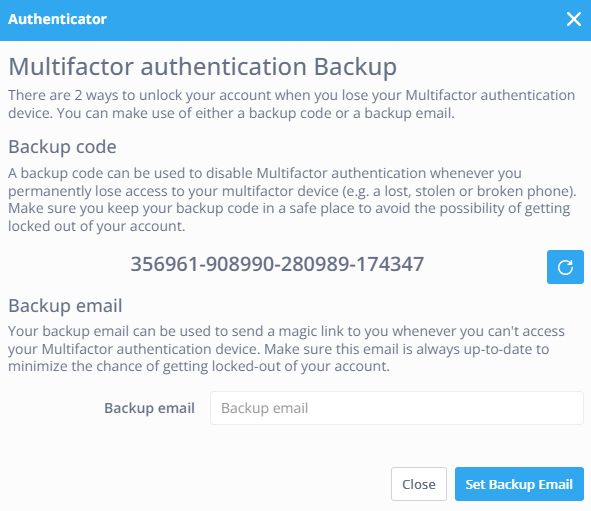Close the Authenticator dialog with the X icon
The image size is (591, 511).
[x=574, y=19]
